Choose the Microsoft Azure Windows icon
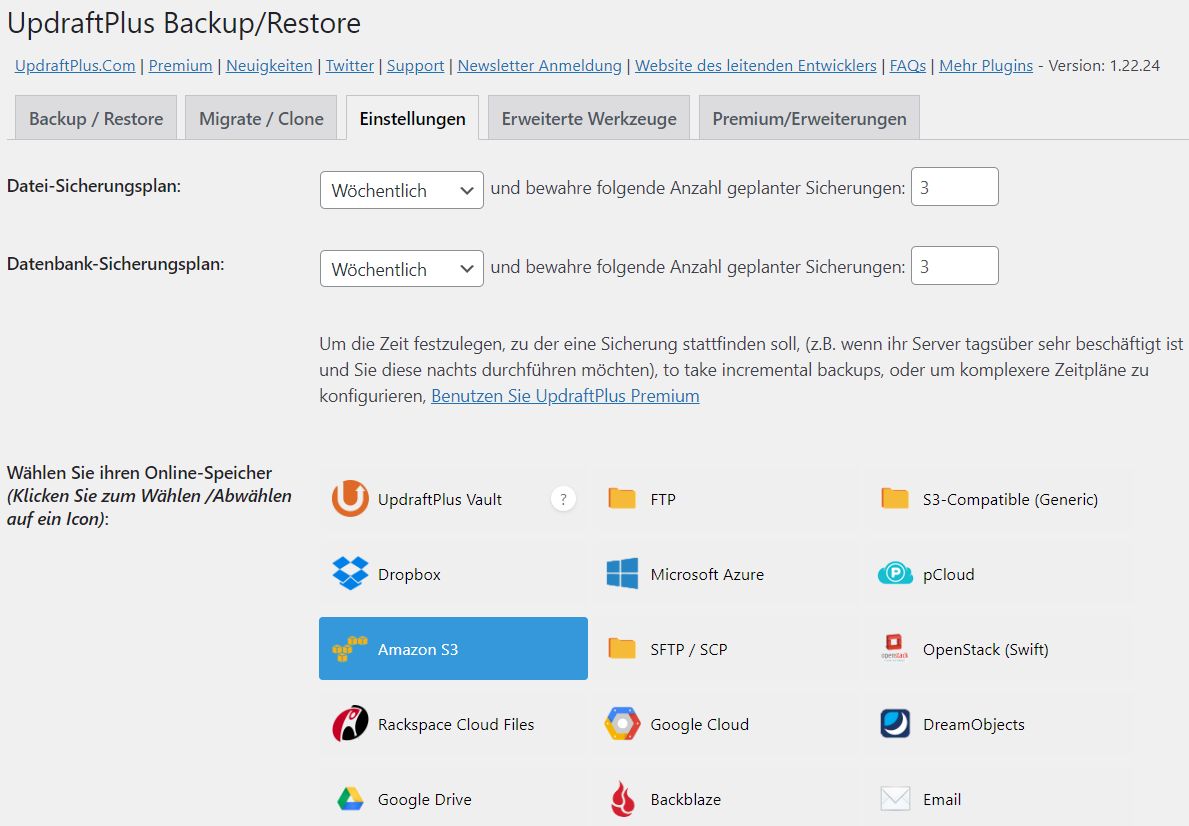This screenshot has width=1189, height=826. [622, 573]
